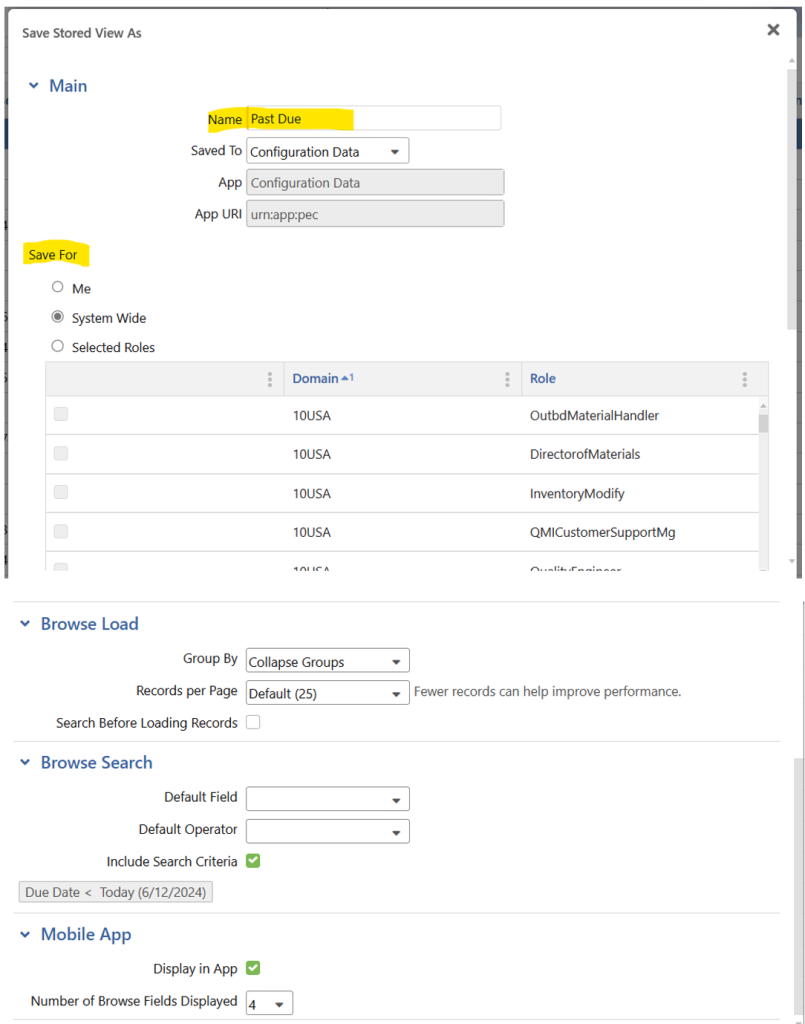805x1024 pixels.
Task: Collapse the Browse Search section
Action: coord(25,762)
